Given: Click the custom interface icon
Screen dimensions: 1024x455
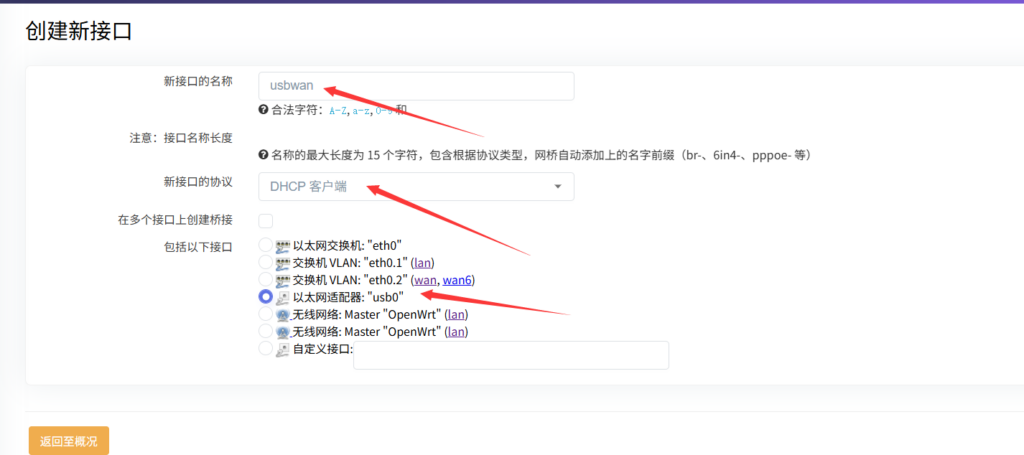Looking at the screenshot, I should [x=282, y=349].
